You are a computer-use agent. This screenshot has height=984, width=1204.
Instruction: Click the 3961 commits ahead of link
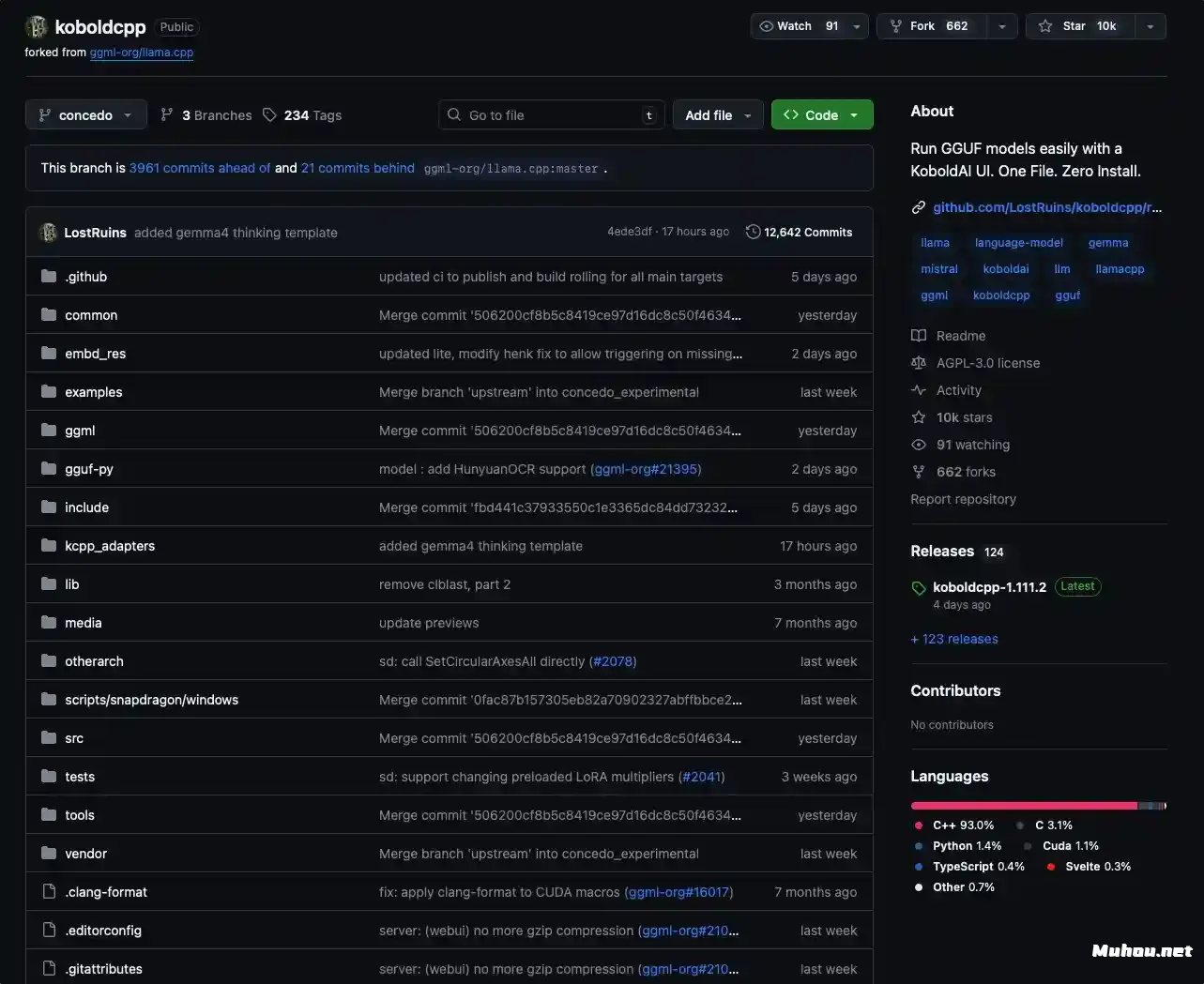pyautogui.click(x=200, y=168)
